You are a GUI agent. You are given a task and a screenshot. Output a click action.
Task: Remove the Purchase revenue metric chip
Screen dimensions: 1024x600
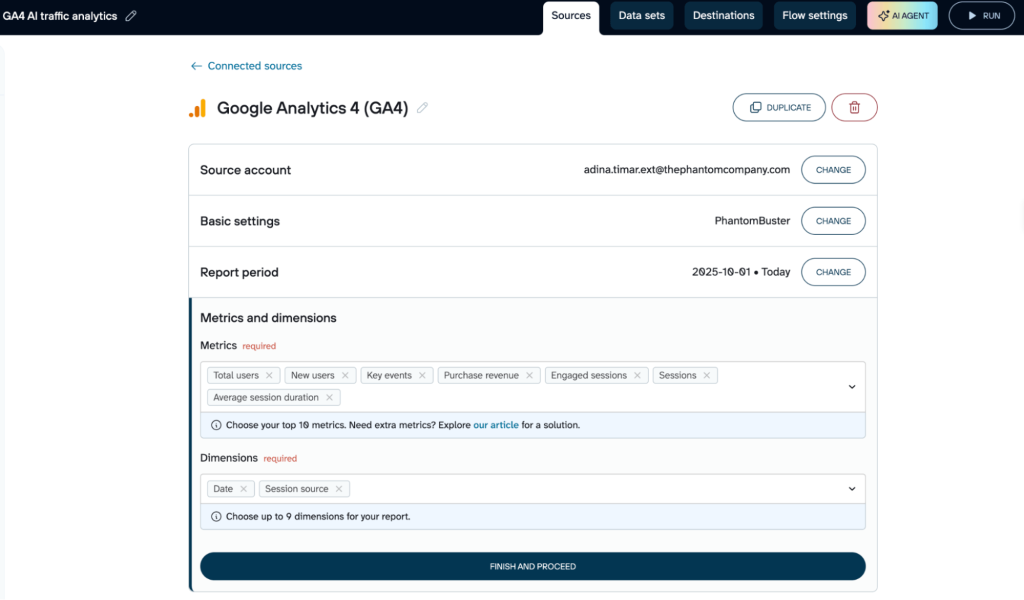pos(529,375)
